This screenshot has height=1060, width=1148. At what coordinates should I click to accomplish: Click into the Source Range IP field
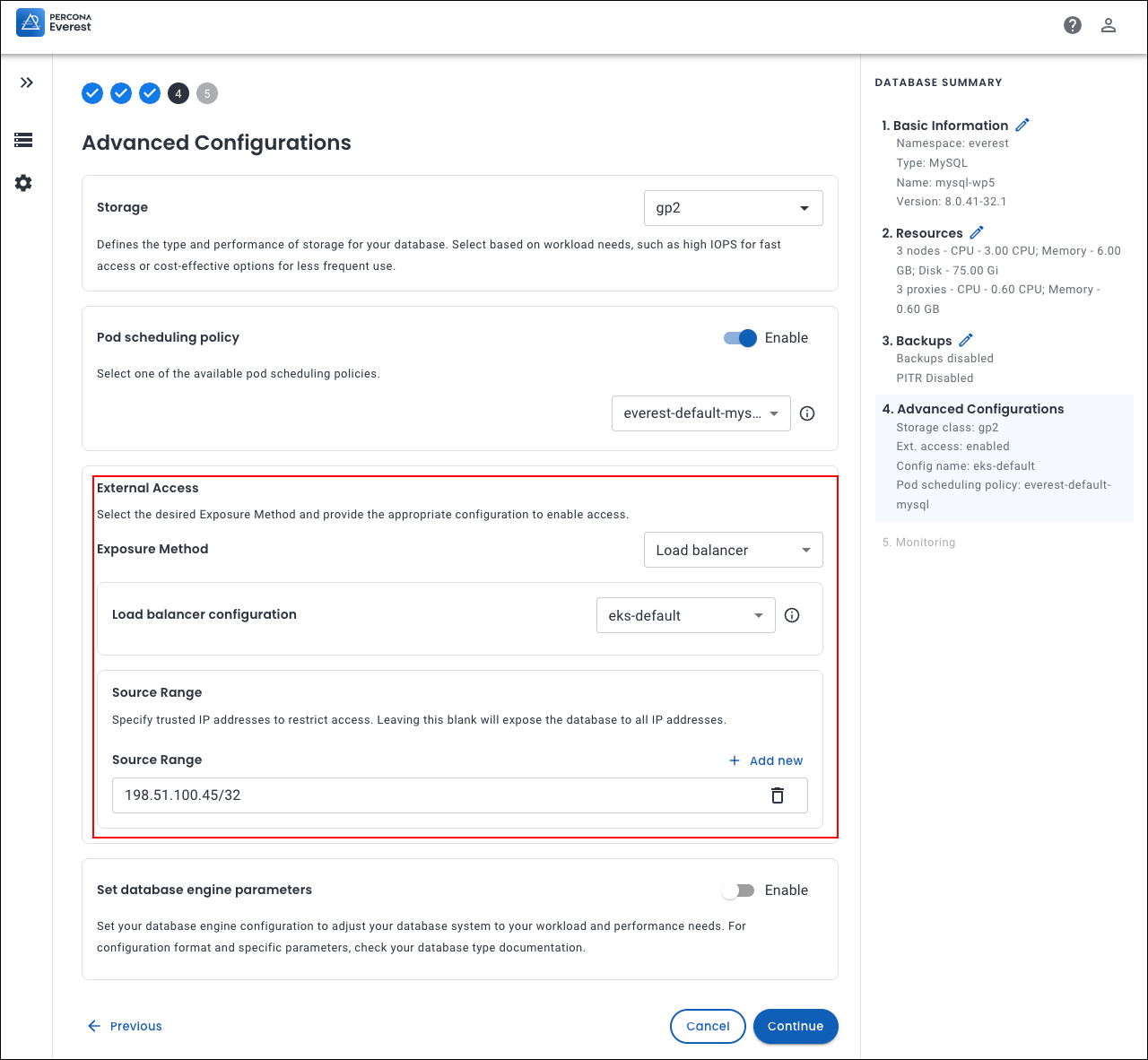click(430, 795)
